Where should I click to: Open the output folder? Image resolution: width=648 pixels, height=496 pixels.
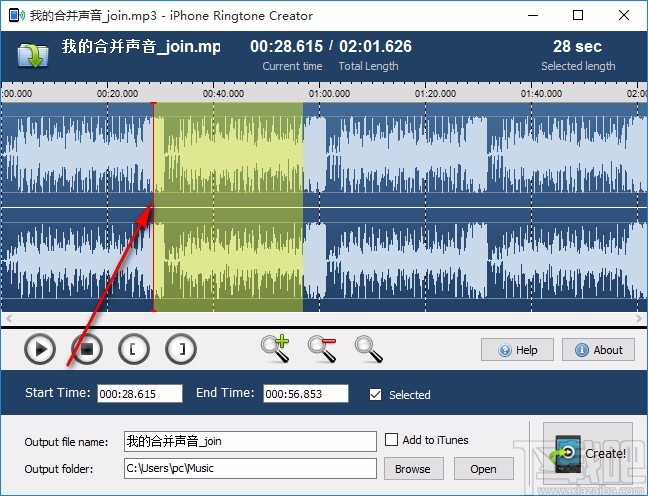coord(484,469)
